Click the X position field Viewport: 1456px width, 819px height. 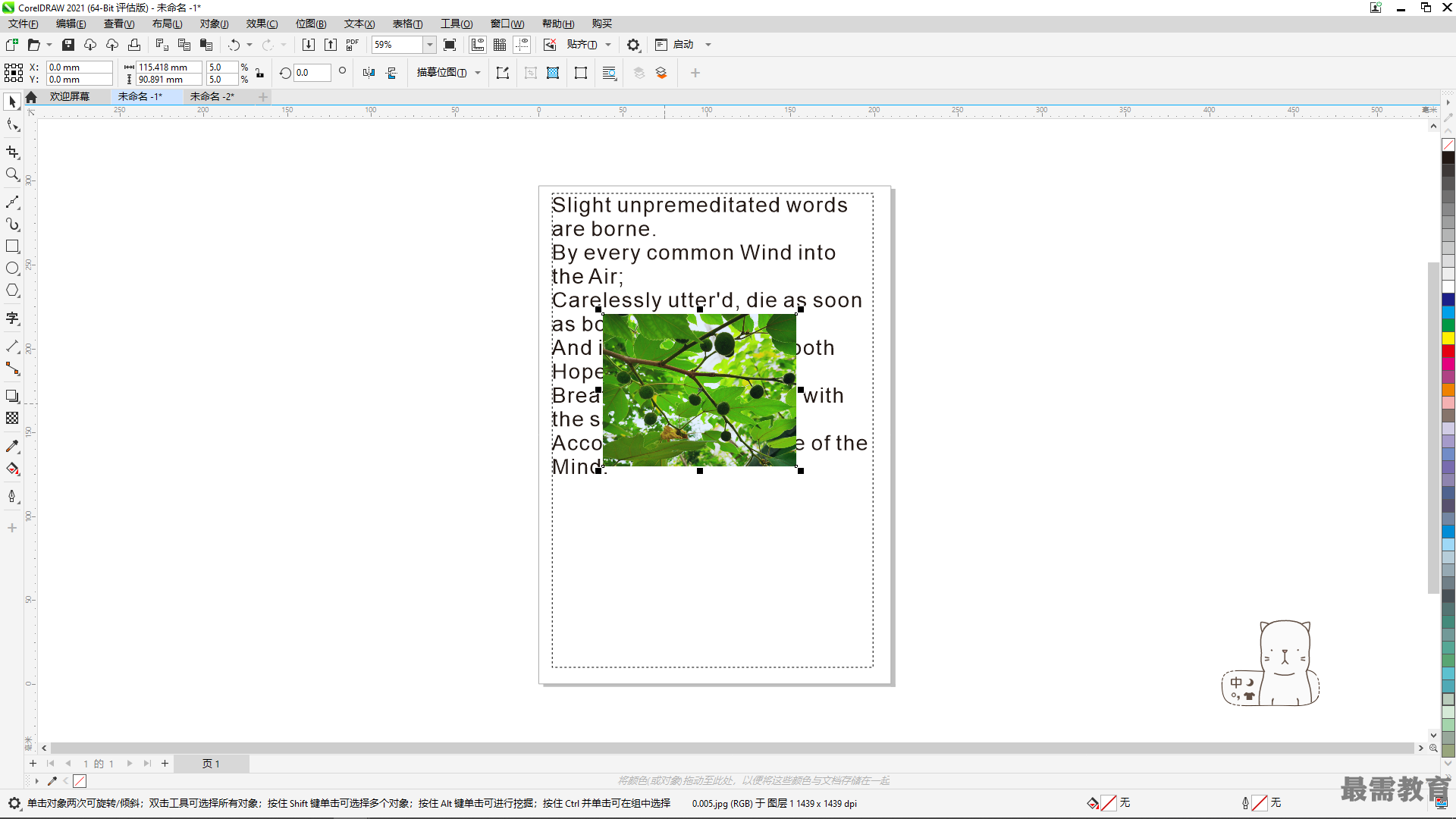[x=79, y=67]
